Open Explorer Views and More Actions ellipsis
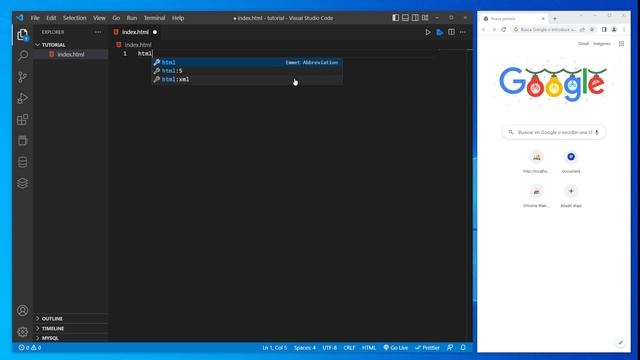This screenshot has height=360, width=640. tap(98, 32)
